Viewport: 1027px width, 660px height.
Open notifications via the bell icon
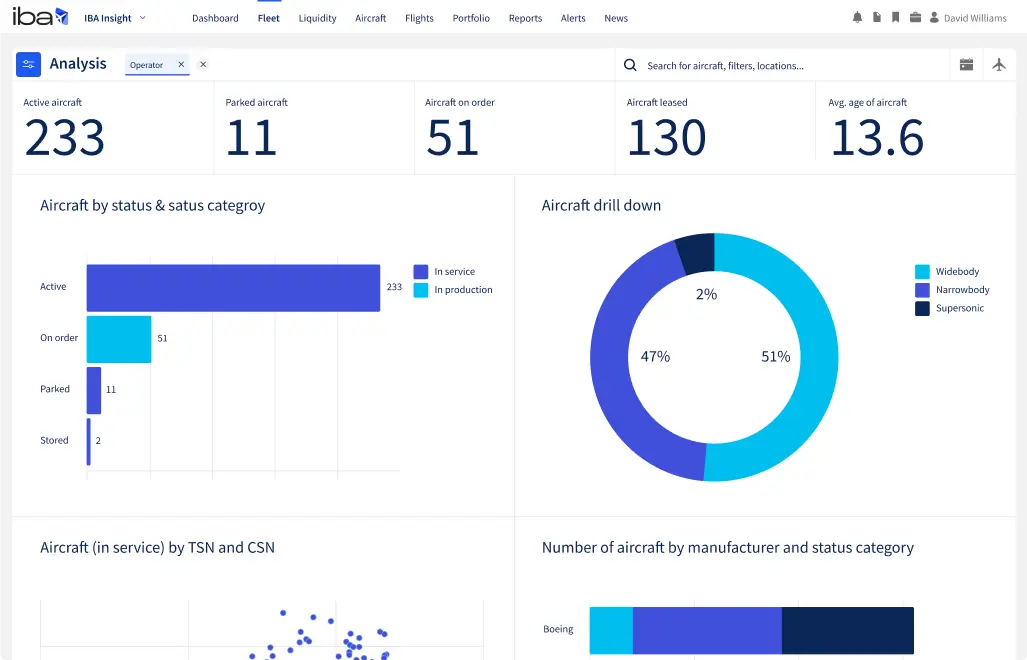point(857,17)
